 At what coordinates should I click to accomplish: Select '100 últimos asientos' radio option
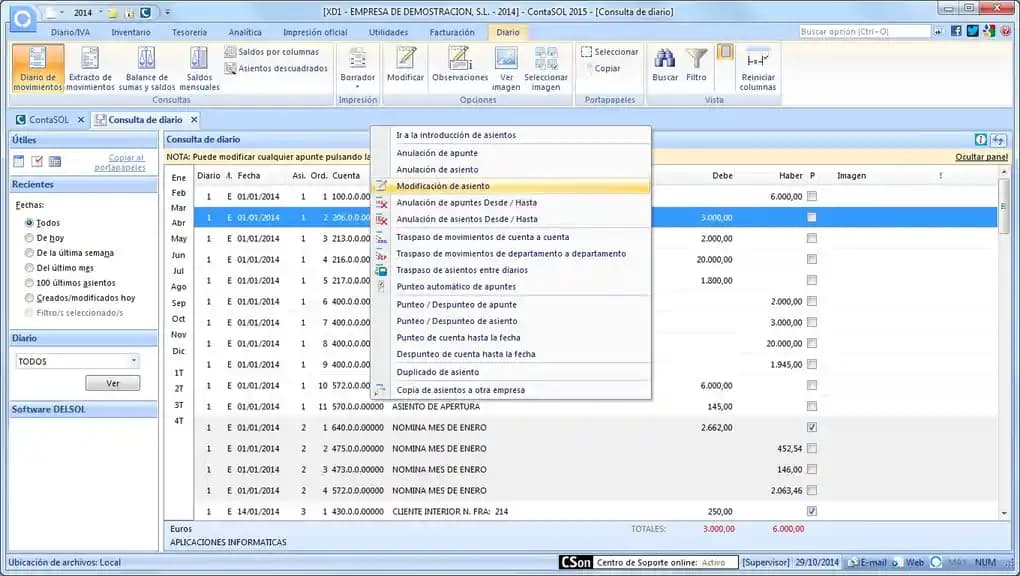click(30, 283)
